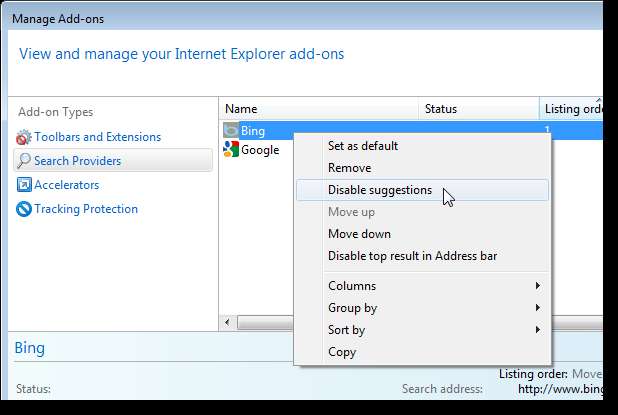Screen dimensions: 618x415
Task: Click the horizontal scrollbar left arrow
Action: coord(227,322)
